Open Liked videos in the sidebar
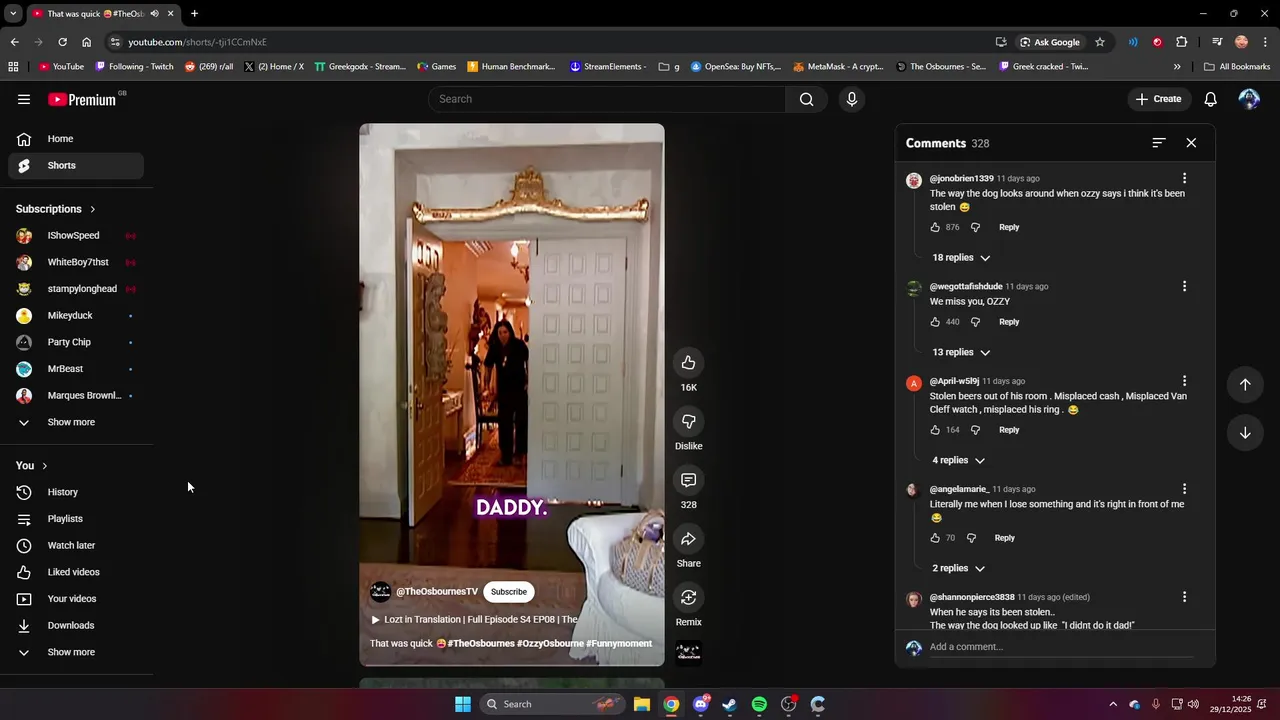Viewport: 1280px width, 720px height. [x=76, y=572]
